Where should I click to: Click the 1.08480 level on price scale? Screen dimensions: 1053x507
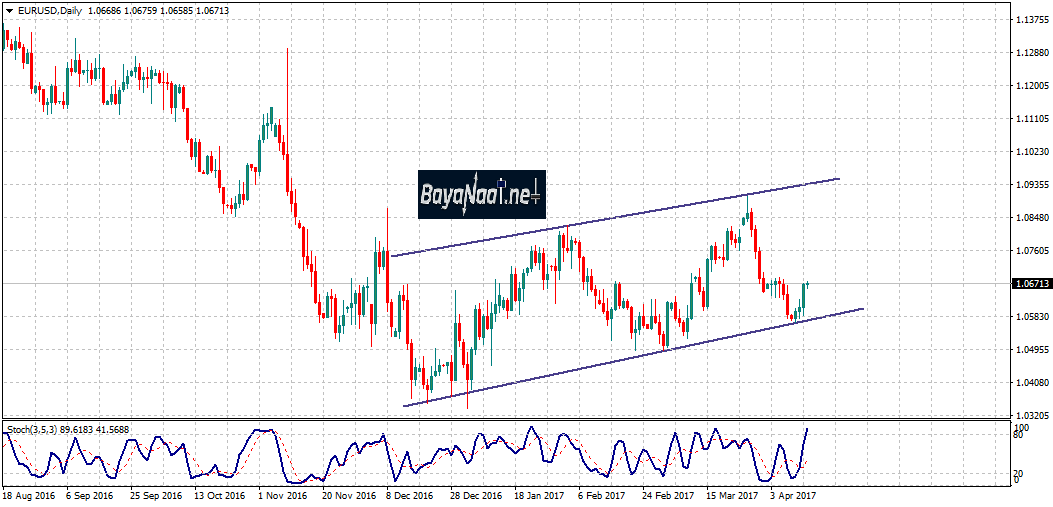tap(1030, 218)
